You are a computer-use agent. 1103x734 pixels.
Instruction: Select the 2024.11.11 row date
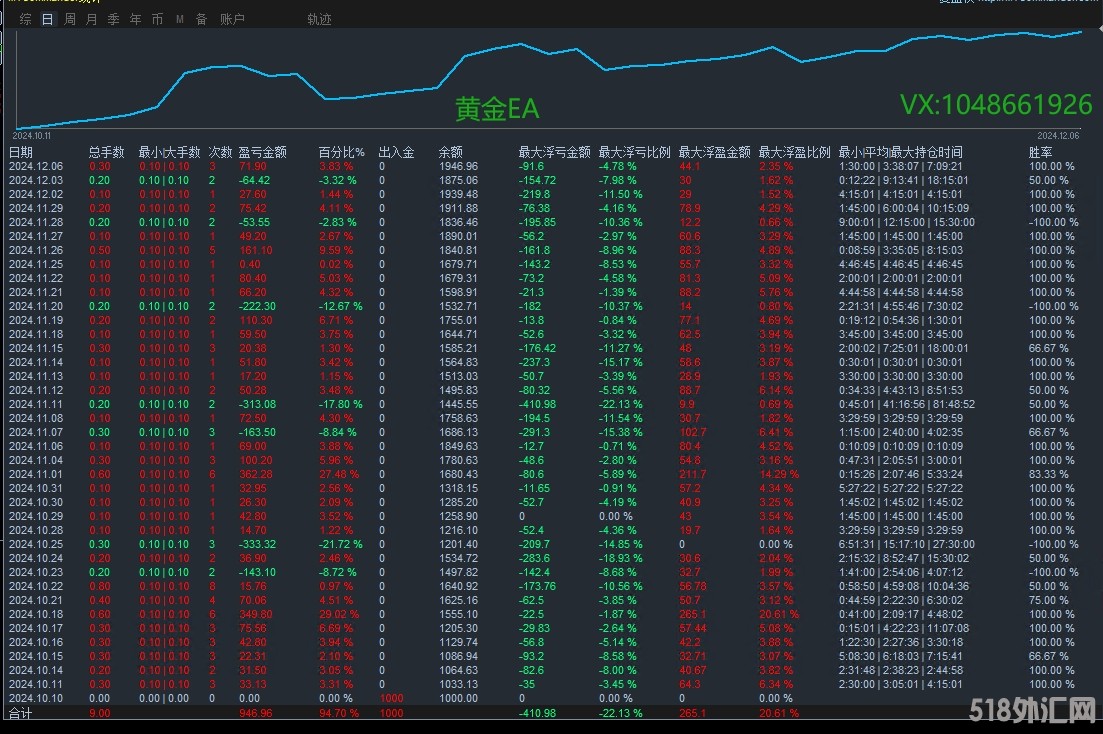(x=35, y=404)
